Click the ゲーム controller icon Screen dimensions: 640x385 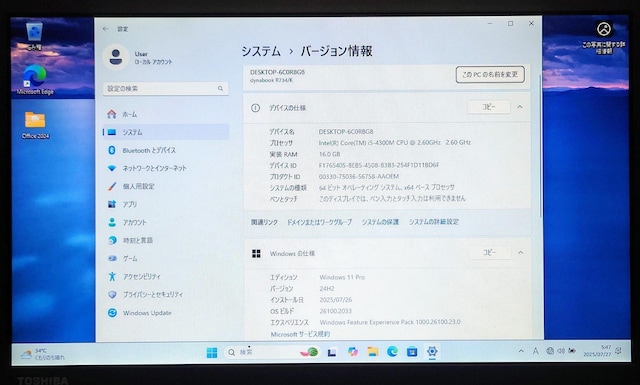coord(112,258)
